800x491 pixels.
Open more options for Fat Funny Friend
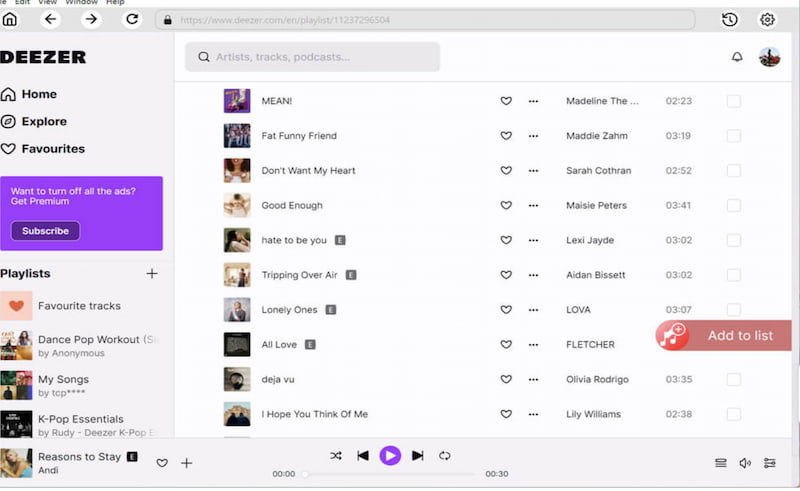tap(533, 136)
